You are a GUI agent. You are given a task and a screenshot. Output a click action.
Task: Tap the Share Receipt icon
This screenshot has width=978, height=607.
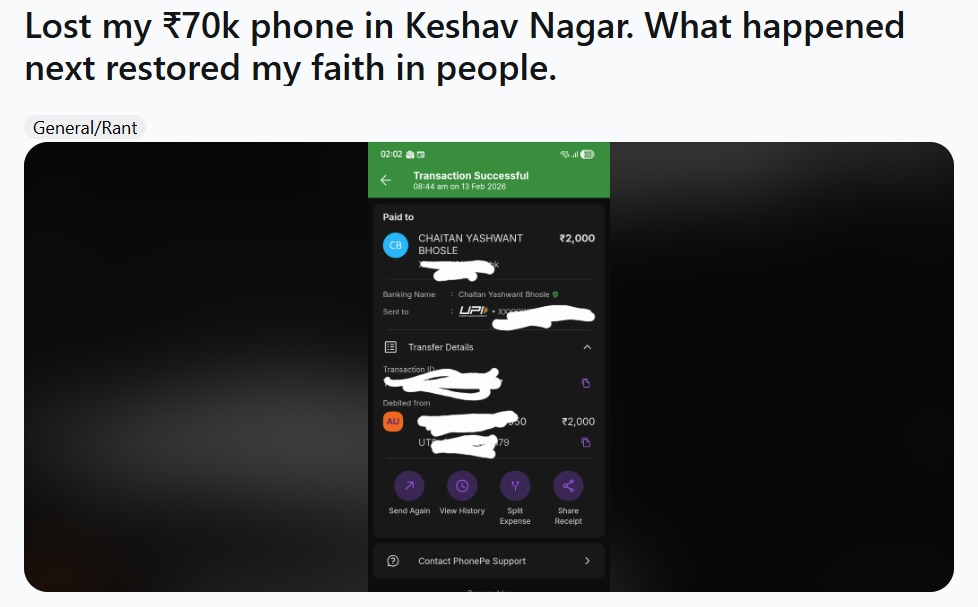pos(568,486)
